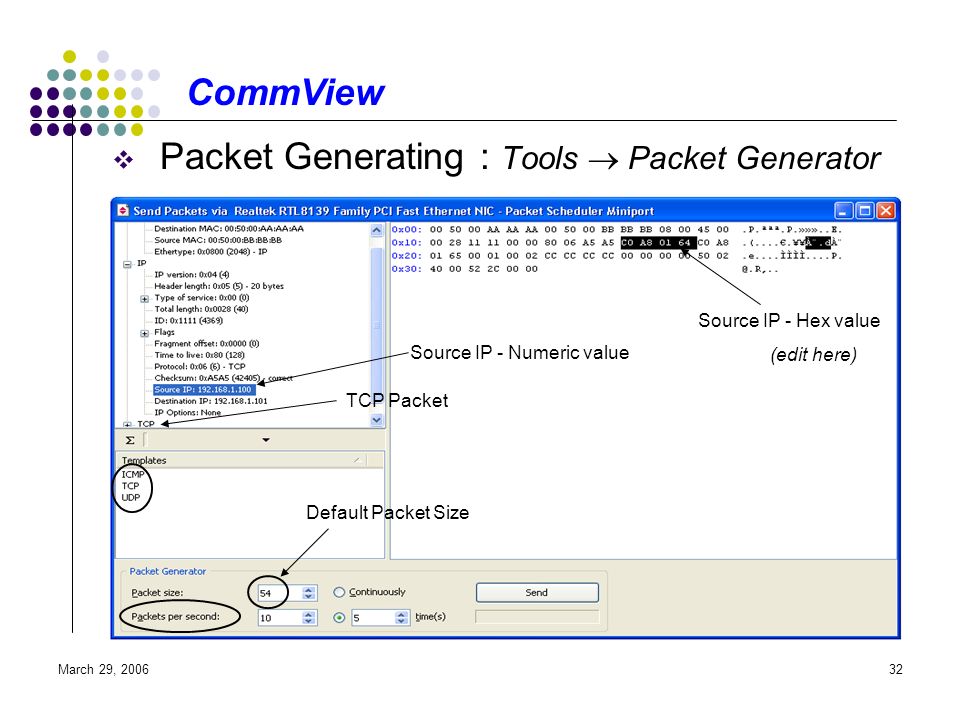
Task: Click the hex offset 0x00: label
Action: coord(407,230)
